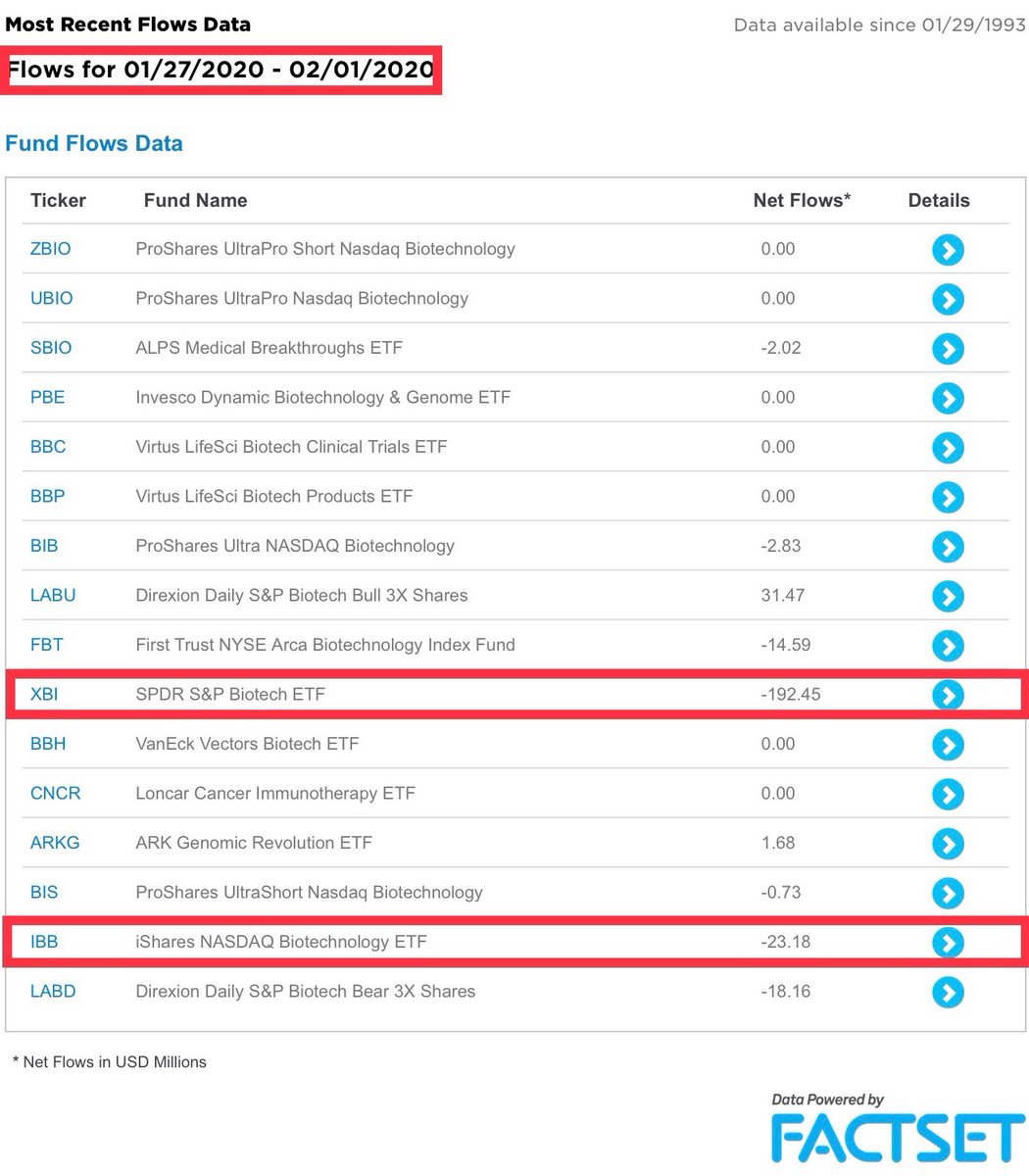Click the Ticker column header
The height and width of the screenshot is (1176, 1029).
(58, 200)
